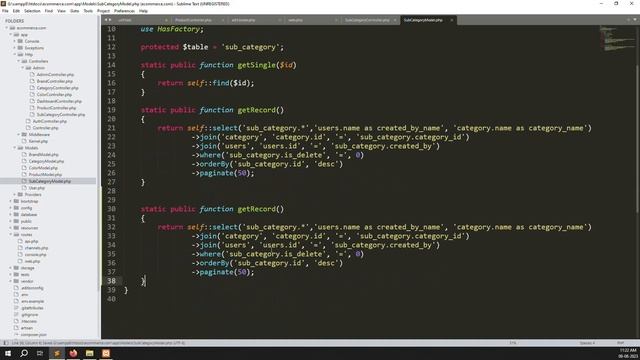Screen dimensions: 640x360
Task: Open ProductModel.php in the sidebar
Action: tap(45, 174)
